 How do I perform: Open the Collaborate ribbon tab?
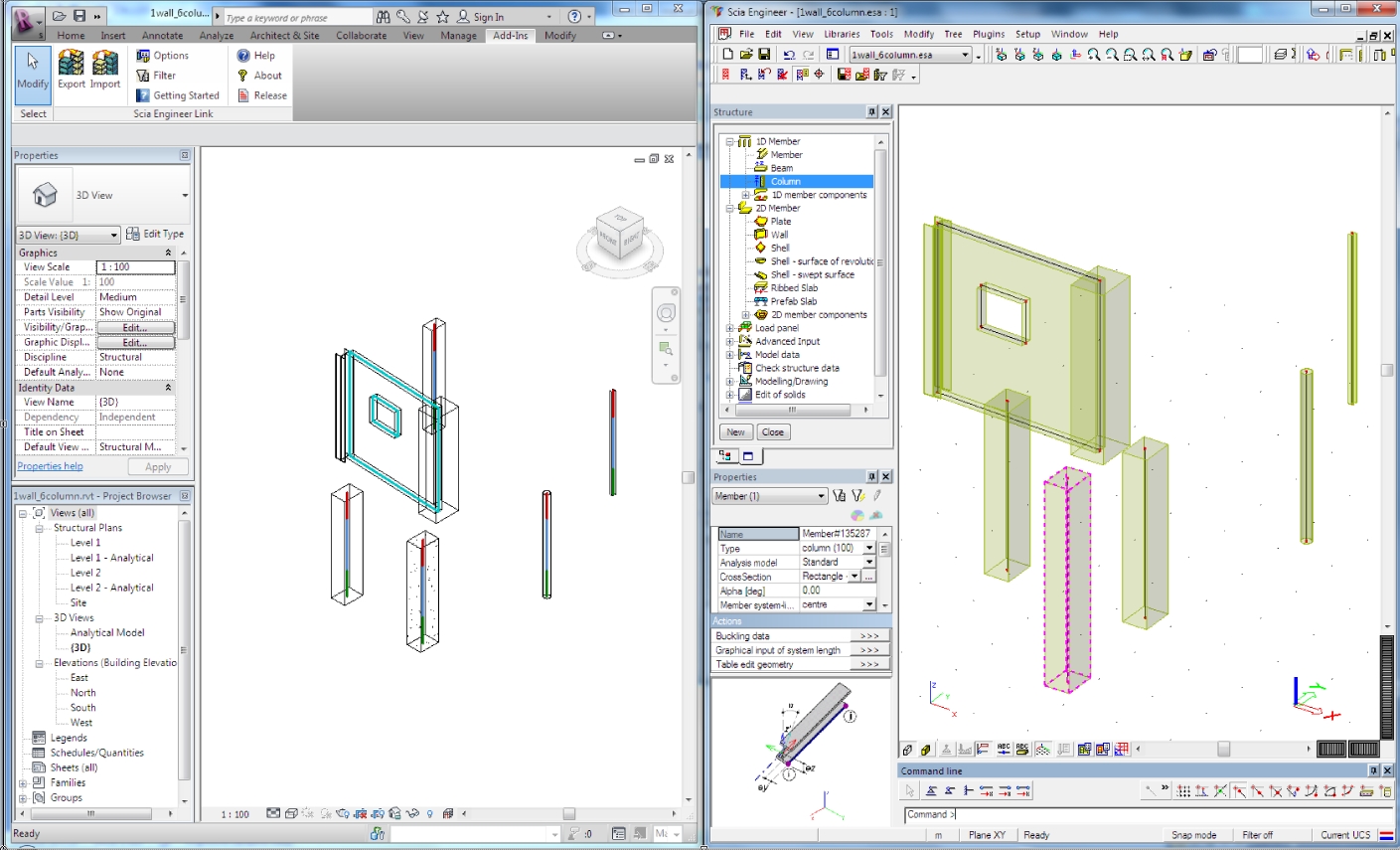click(x=362, y=35)
